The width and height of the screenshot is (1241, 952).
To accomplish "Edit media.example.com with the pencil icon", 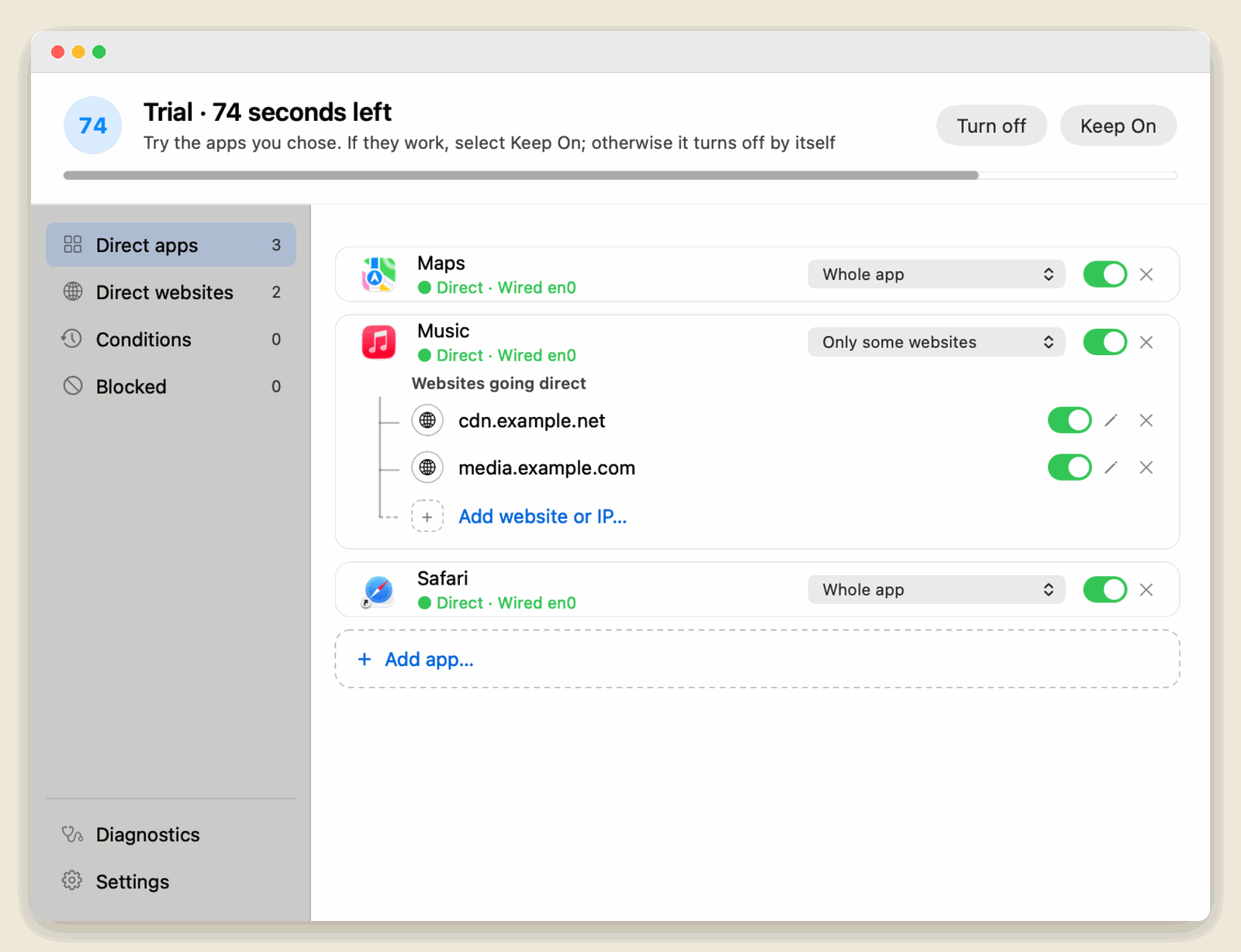I will pos(1111,467).
